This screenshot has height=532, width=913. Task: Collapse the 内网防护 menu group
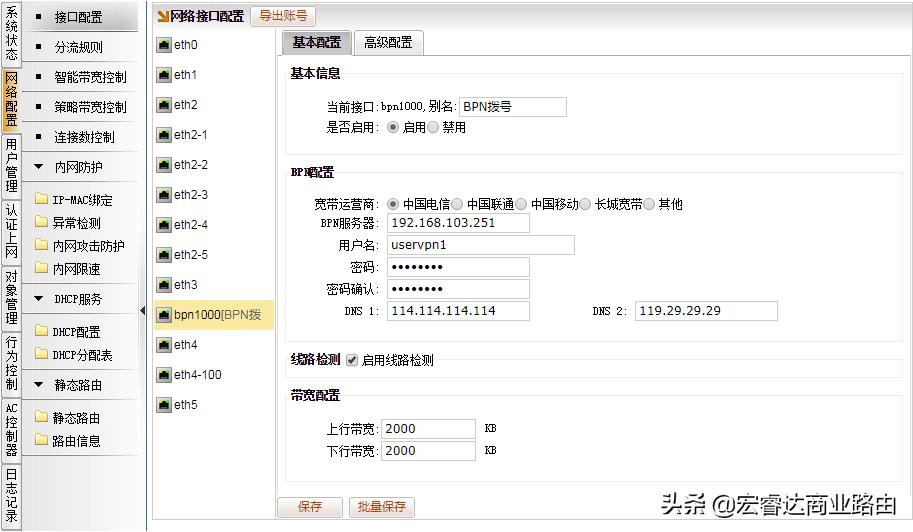tap(39, 167)
